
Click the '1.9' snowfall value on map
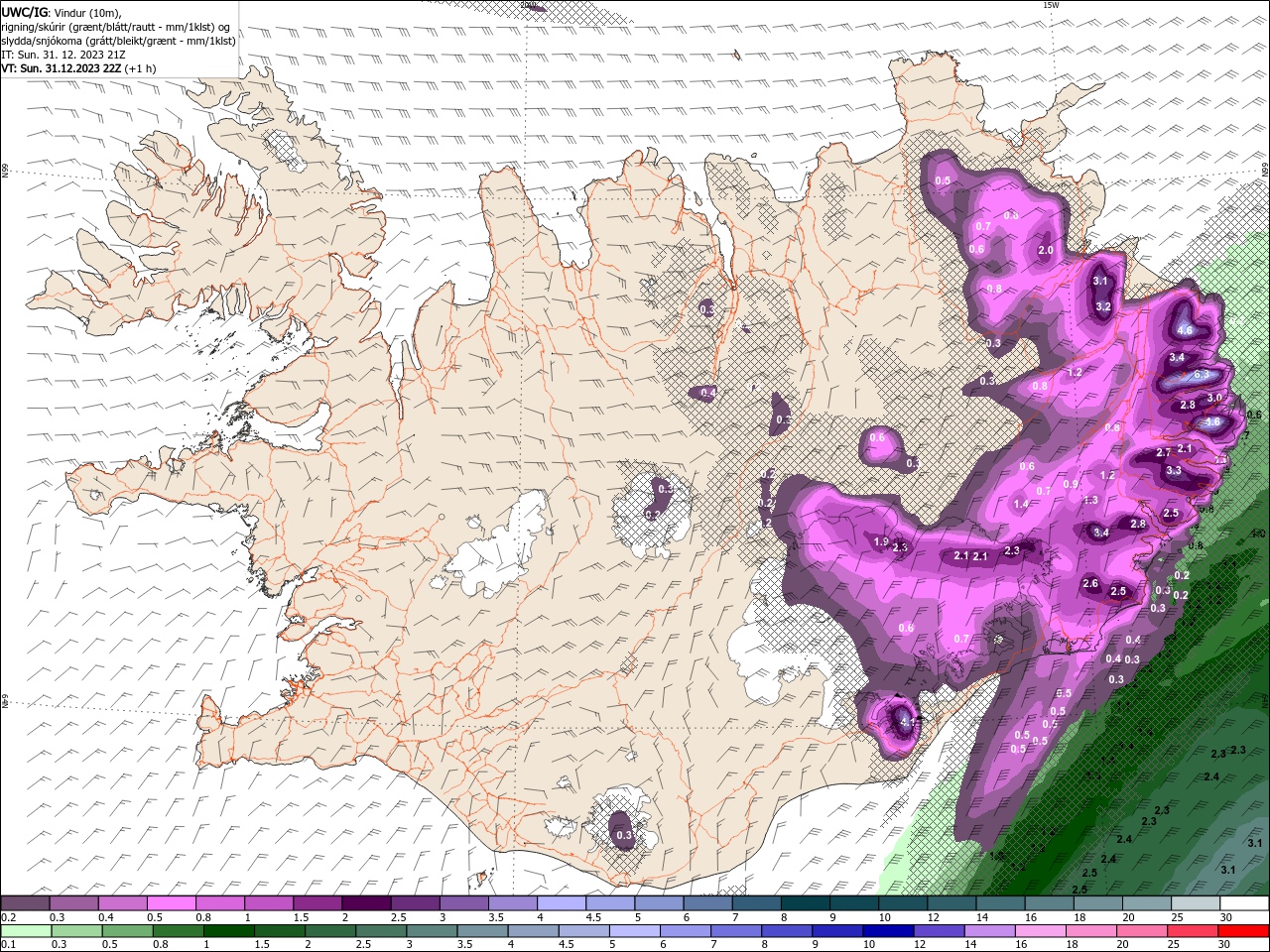pos(881,541)
